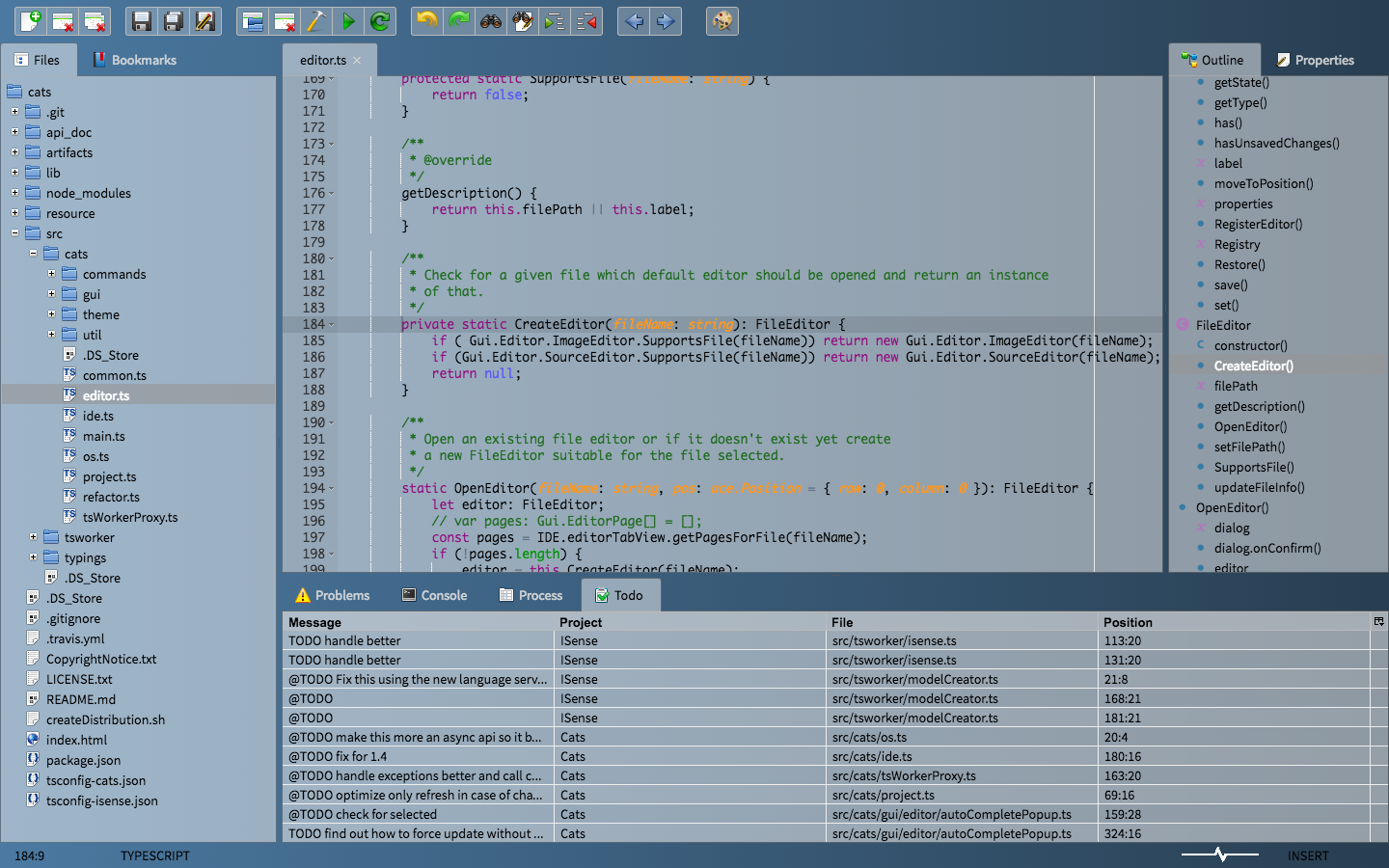Open the Console tab
Screen dimensions: 1389x868
pos(434,595)
